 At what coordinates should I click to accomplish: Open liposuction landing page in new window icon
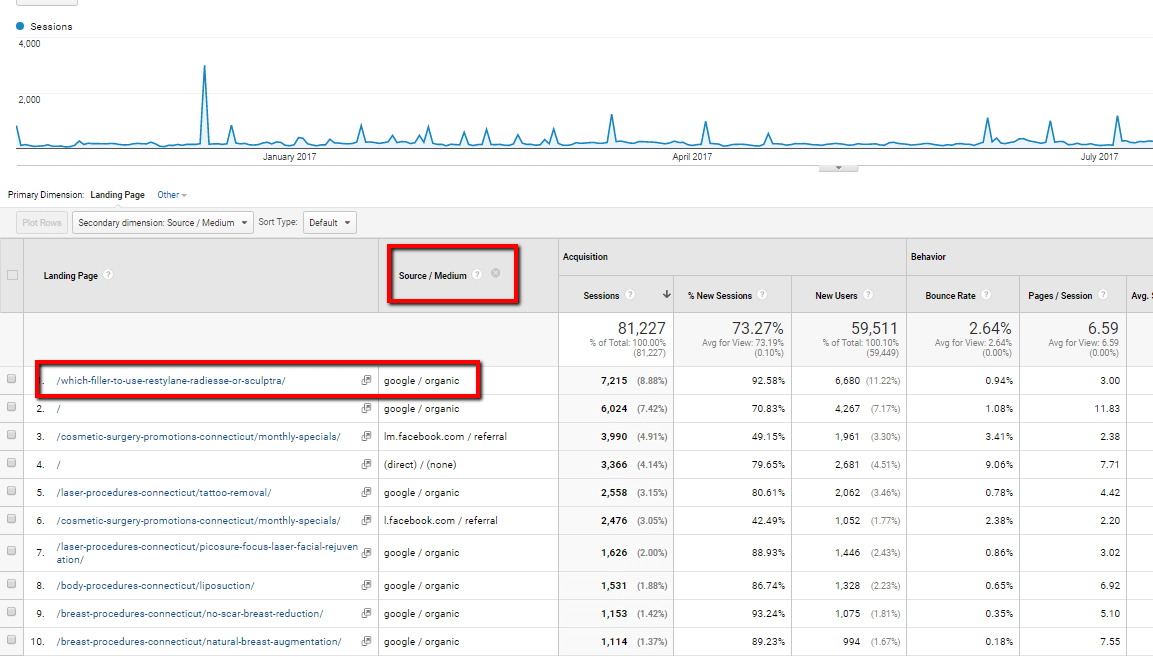click(x=366, y=585)
